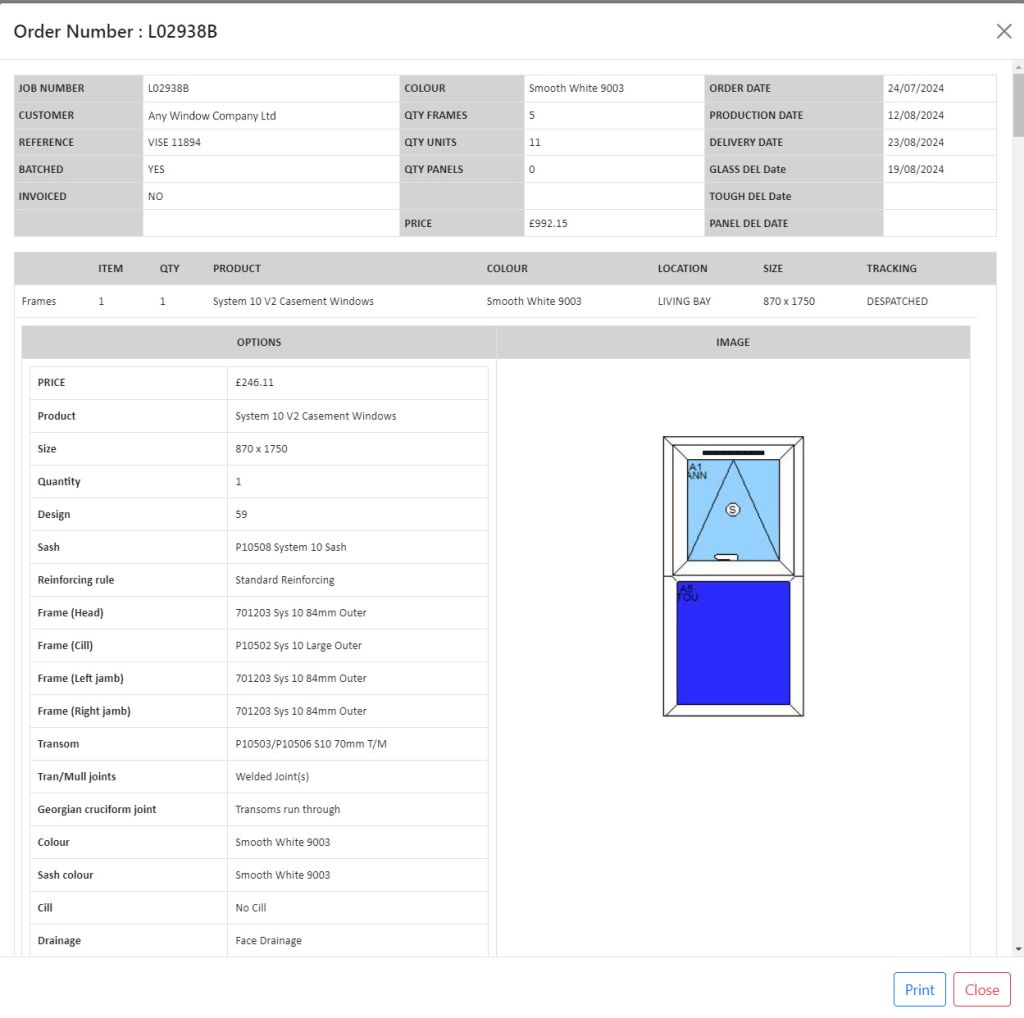Click the red Close button
Viewport: 1024px width, 1018px height.
click(981, 989)
